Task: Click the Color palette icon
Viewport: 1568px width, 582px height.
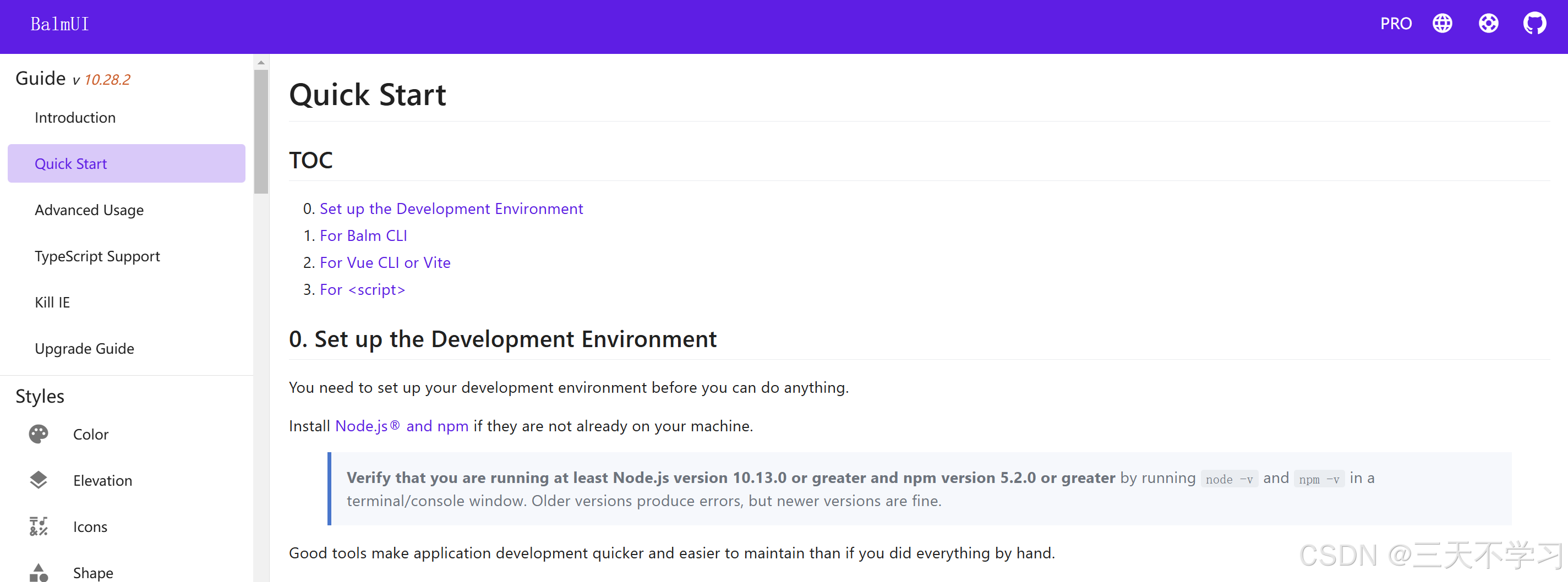Action: click(x=39, y=434)
